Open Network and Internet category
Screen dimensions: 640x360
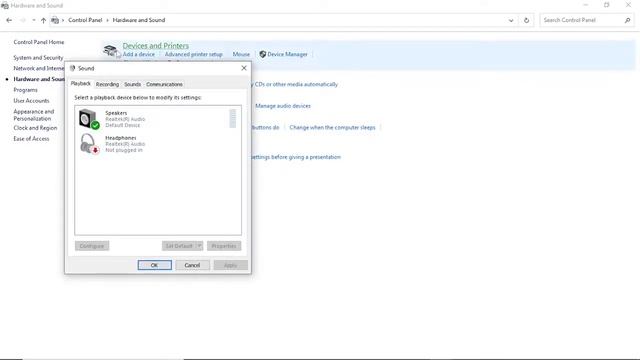click(39, 68)
